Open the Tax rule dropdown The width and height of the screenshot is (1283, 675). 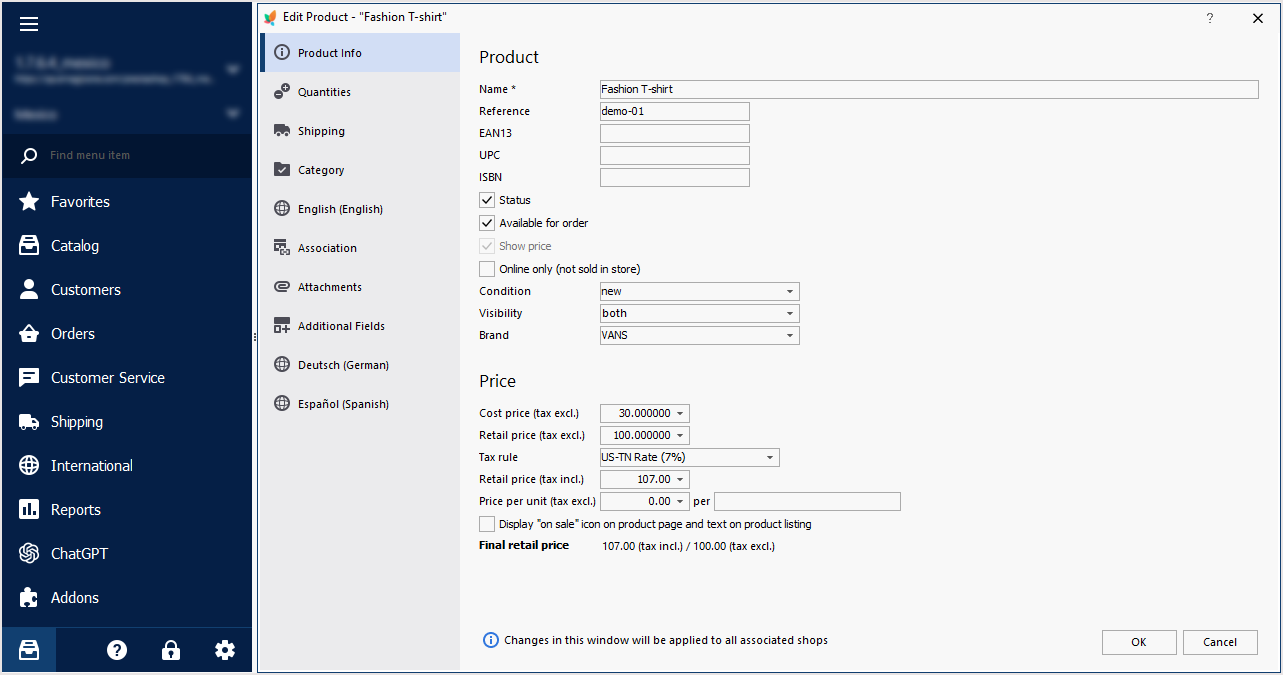[x=690, y=458]
